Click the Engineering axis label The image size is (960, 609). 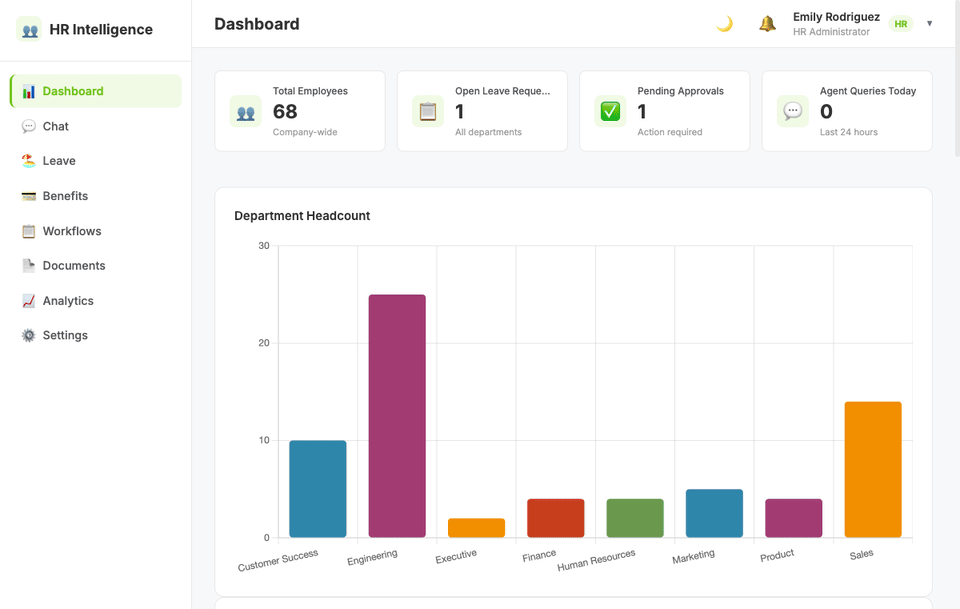pos(372,558)
